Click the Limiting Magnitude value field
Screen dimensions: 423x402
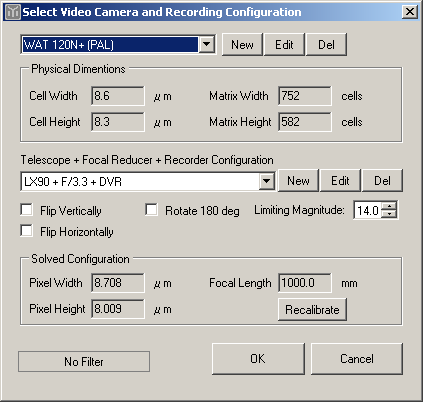click(368, 210)
